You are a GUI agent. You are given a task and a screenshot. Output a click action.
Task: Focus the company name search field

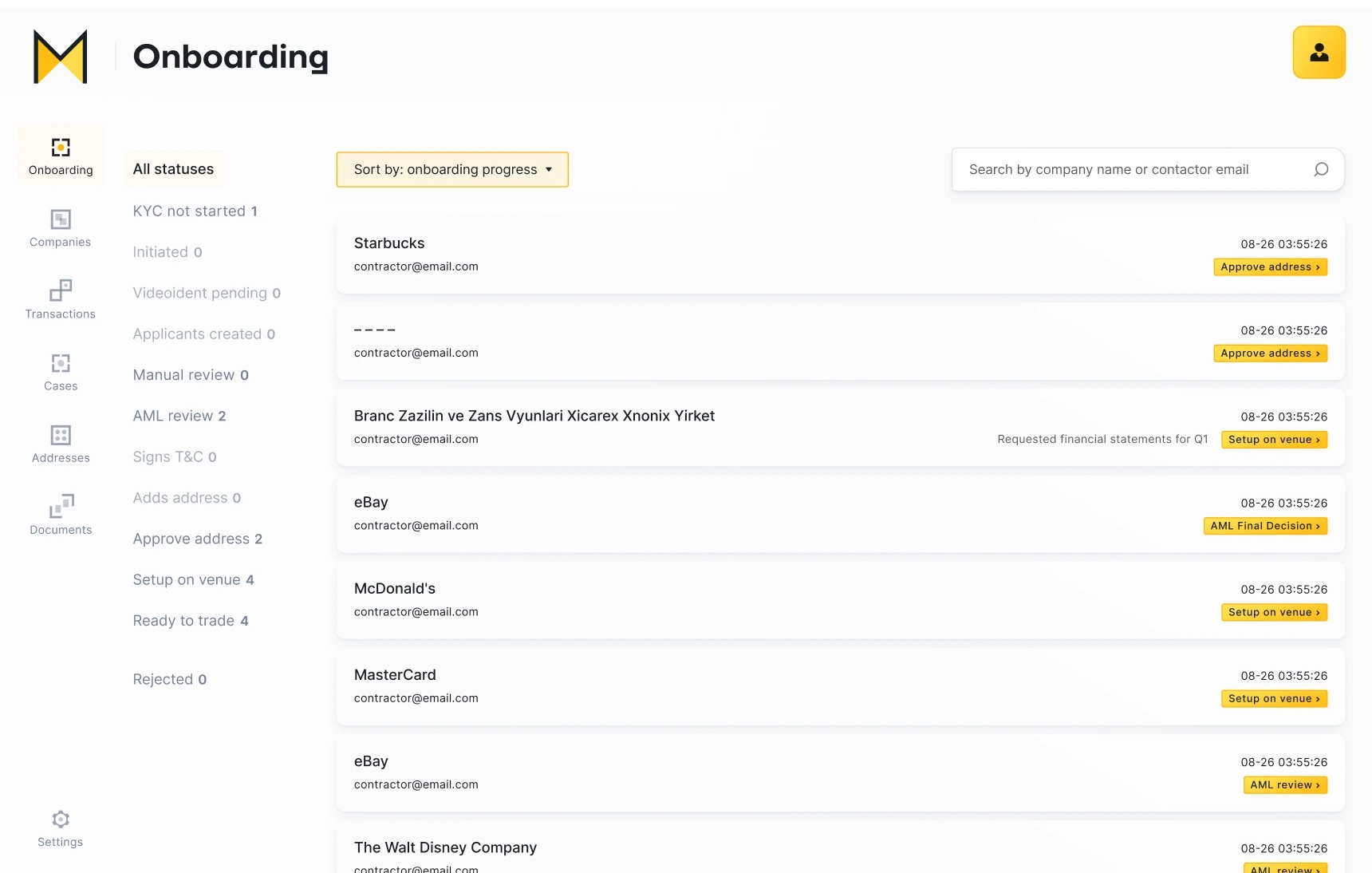(x=1133, y=169)
